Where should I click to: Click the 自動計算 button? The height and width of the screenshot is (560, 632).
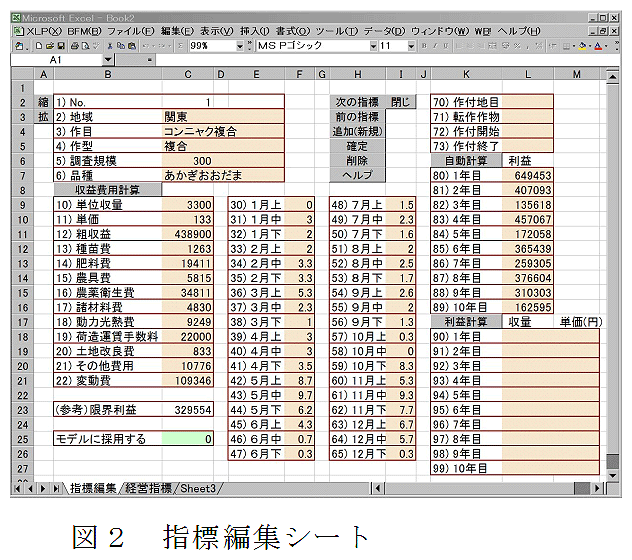467,160
